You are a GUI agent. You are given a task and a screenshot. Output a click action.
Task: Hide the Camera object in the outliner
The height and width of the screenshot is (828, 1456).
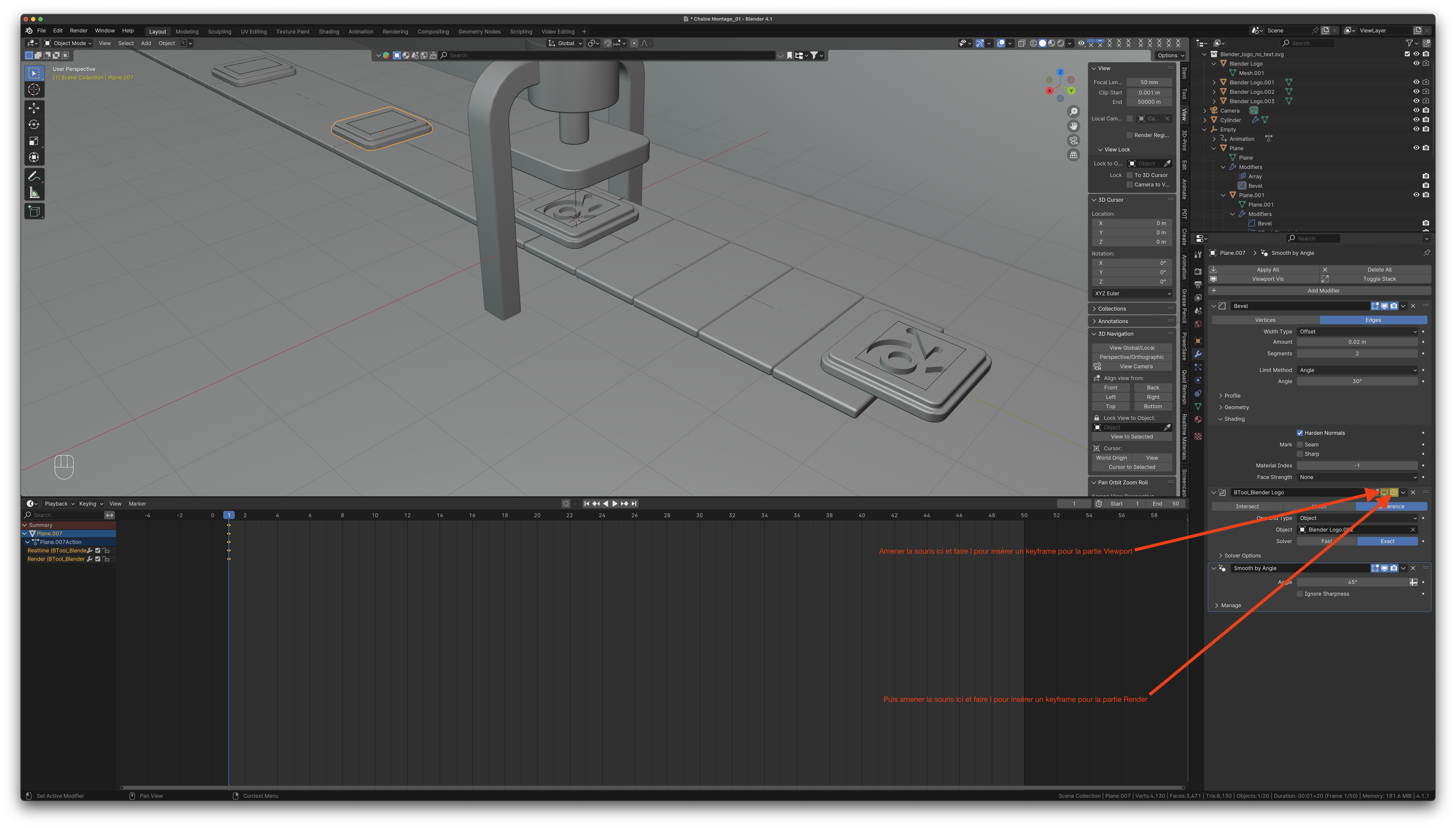tap(1416, 110)
